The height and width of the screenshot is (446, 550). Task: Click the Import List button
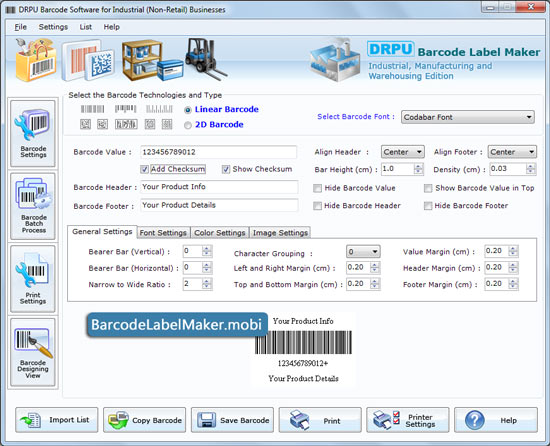pos(57,420)
